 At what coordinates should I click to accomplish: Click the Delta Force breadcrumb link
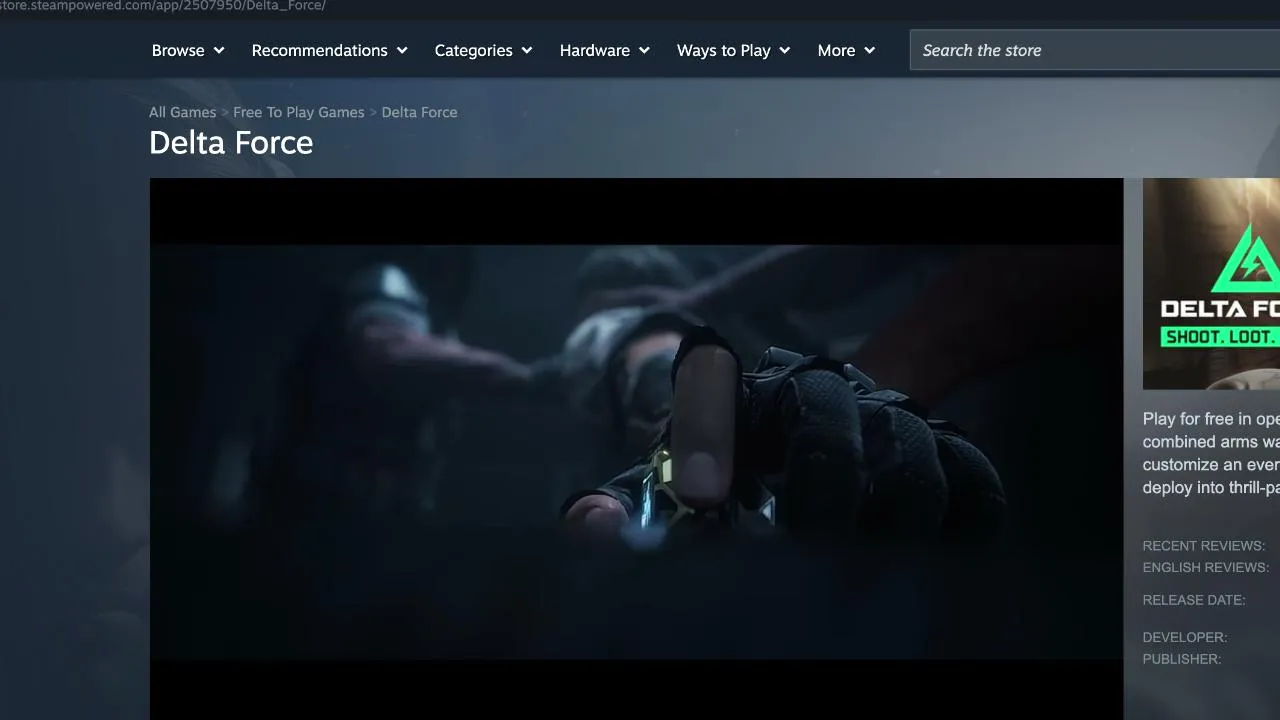coord(419,112)
